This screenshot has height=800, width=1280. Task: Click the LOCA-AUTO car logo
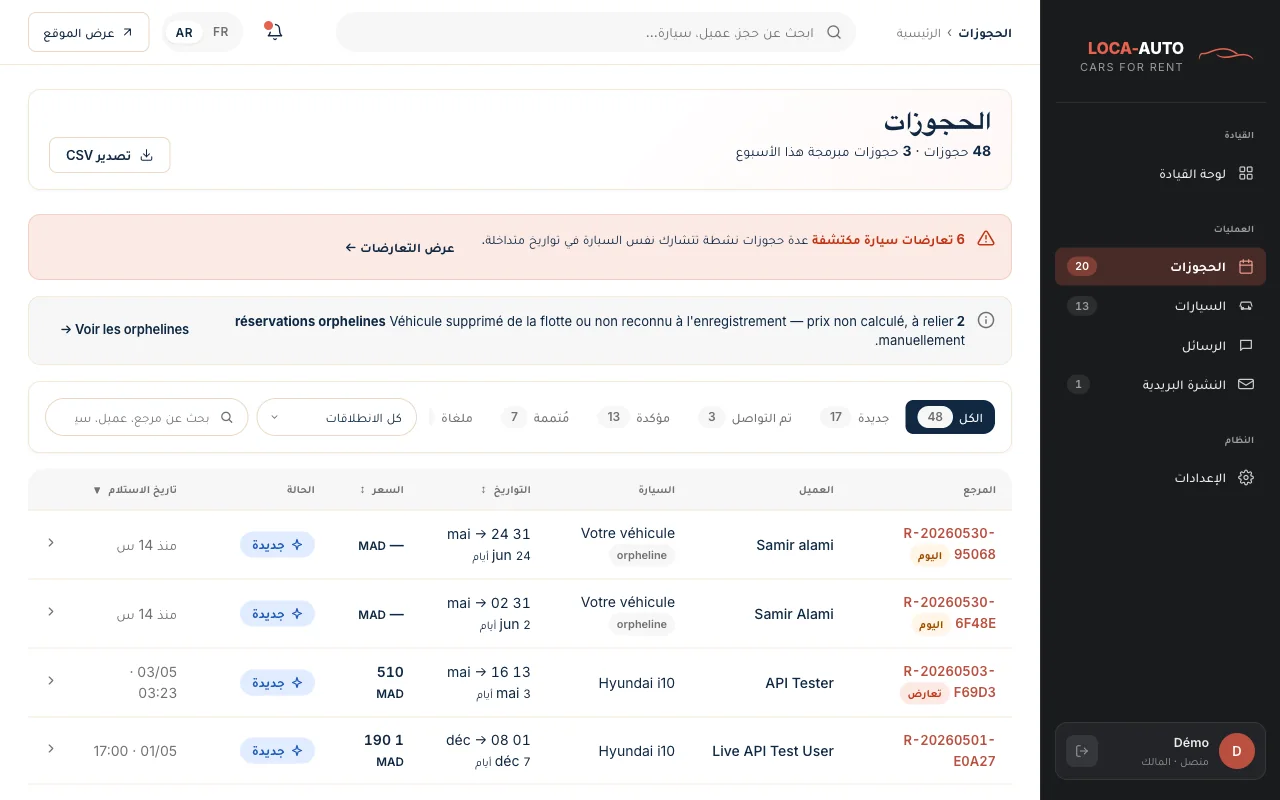(1225, 53)
